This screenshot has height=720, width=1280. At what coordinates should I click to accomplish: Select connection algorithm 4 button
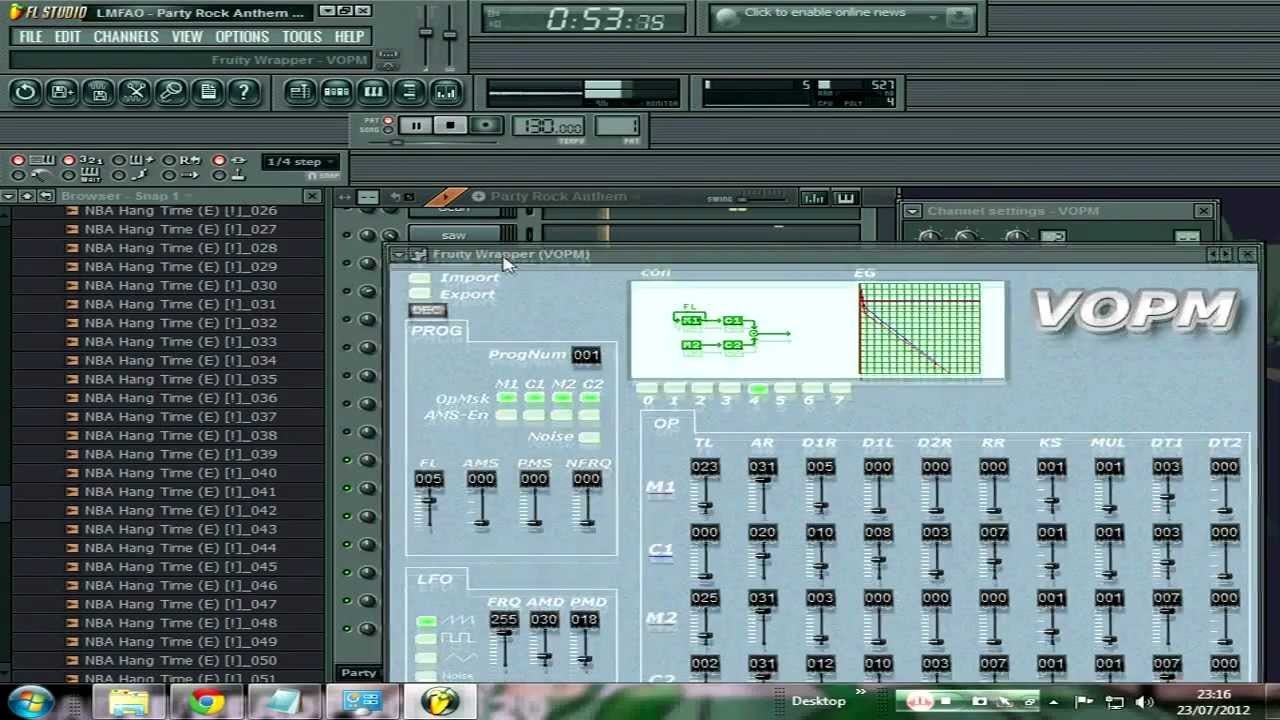point(756,388)
